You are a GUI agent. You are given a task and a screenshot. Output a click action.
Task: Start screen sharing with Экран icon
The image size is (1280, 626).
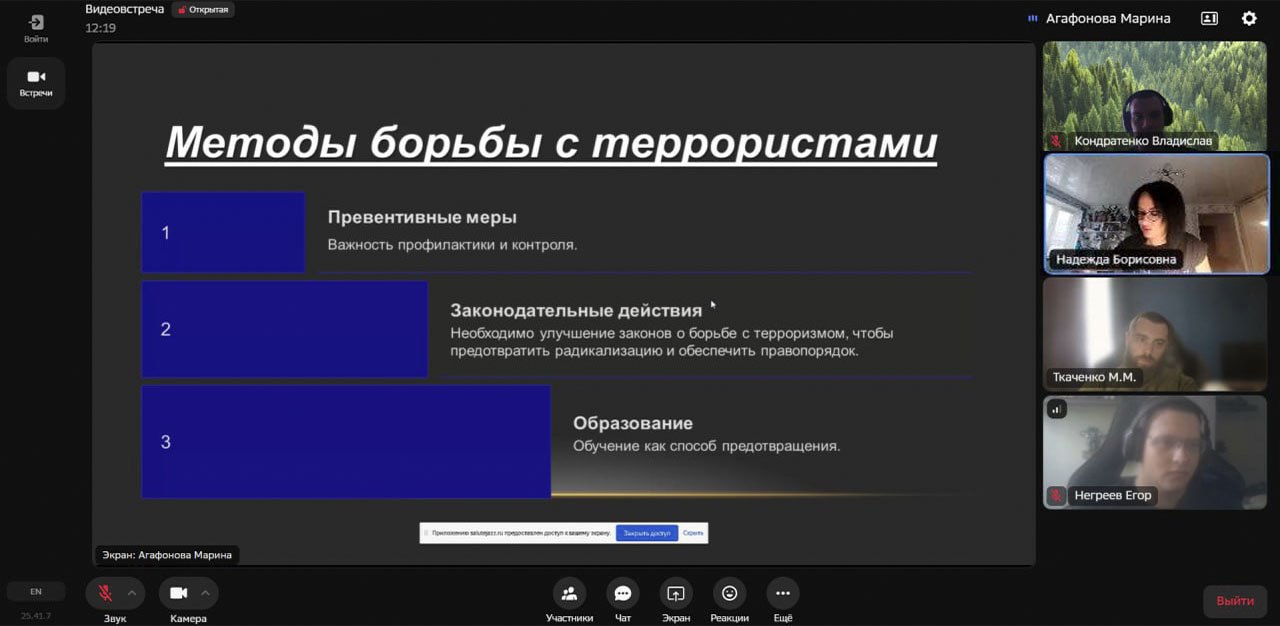click(x=676, y=594)
